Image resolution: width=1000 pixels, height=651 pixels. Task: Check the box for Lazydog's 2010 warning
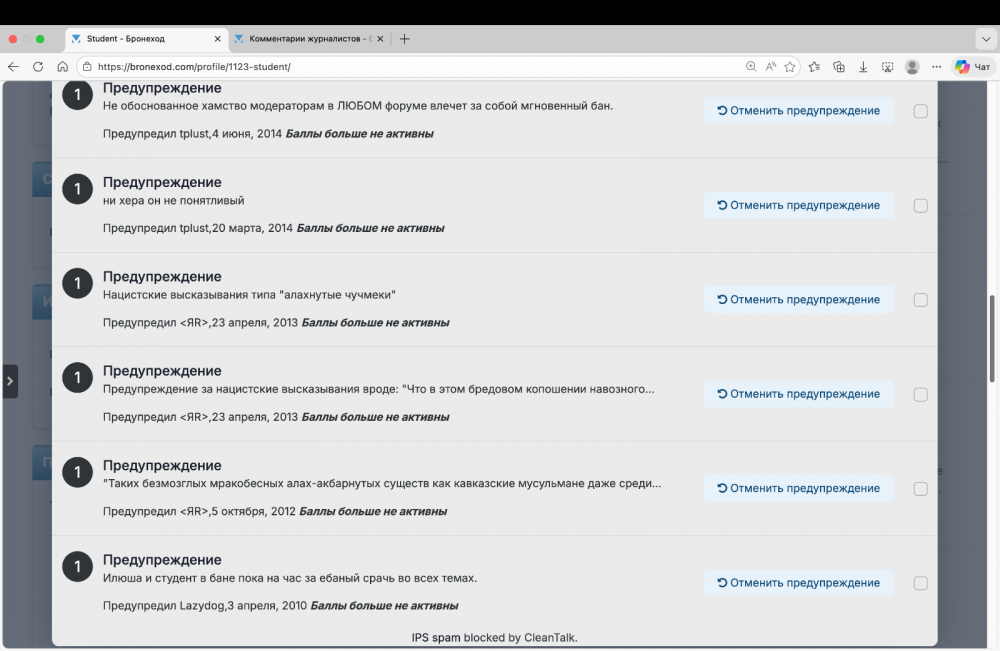920,583
